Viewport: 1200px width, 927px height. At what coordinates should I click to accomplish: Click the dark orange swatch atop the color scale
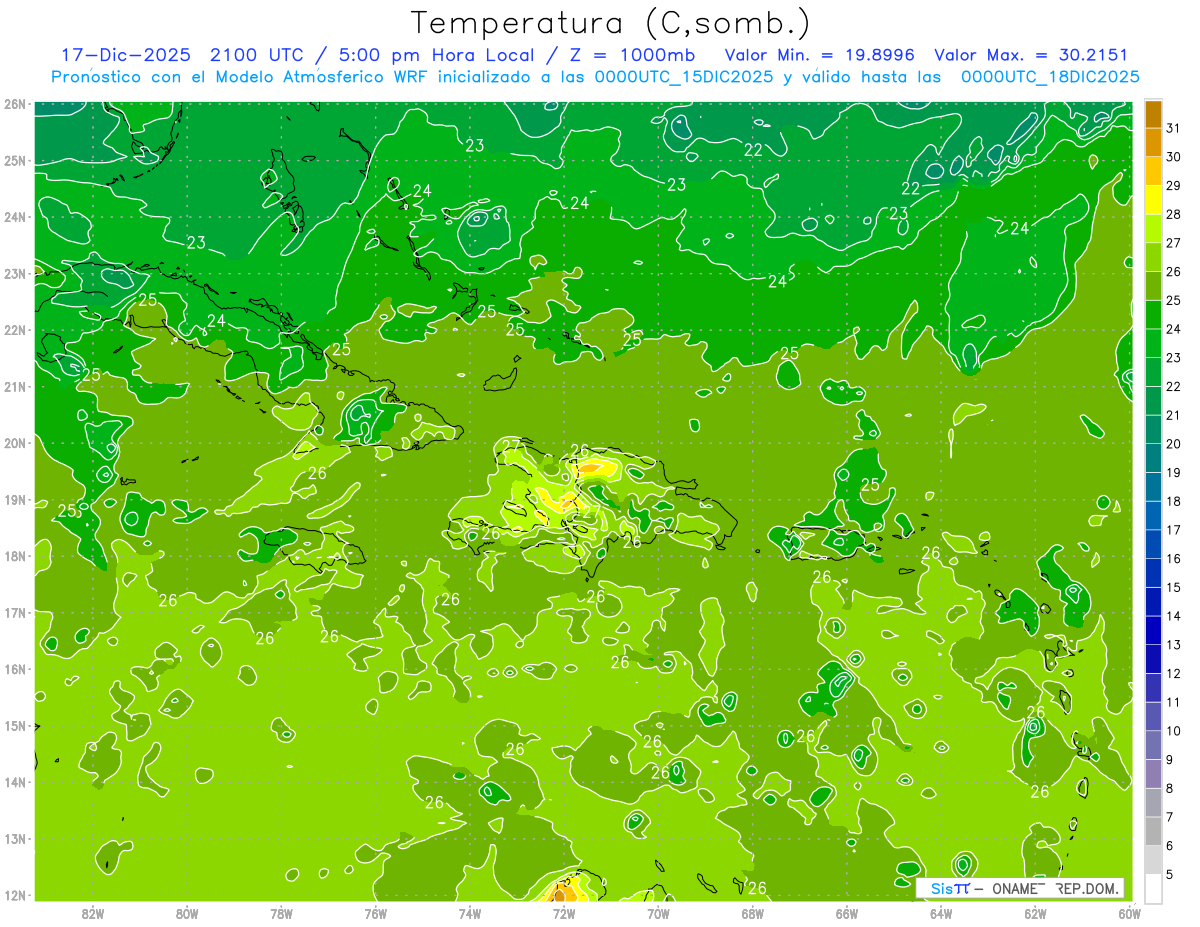(1153, 115)
